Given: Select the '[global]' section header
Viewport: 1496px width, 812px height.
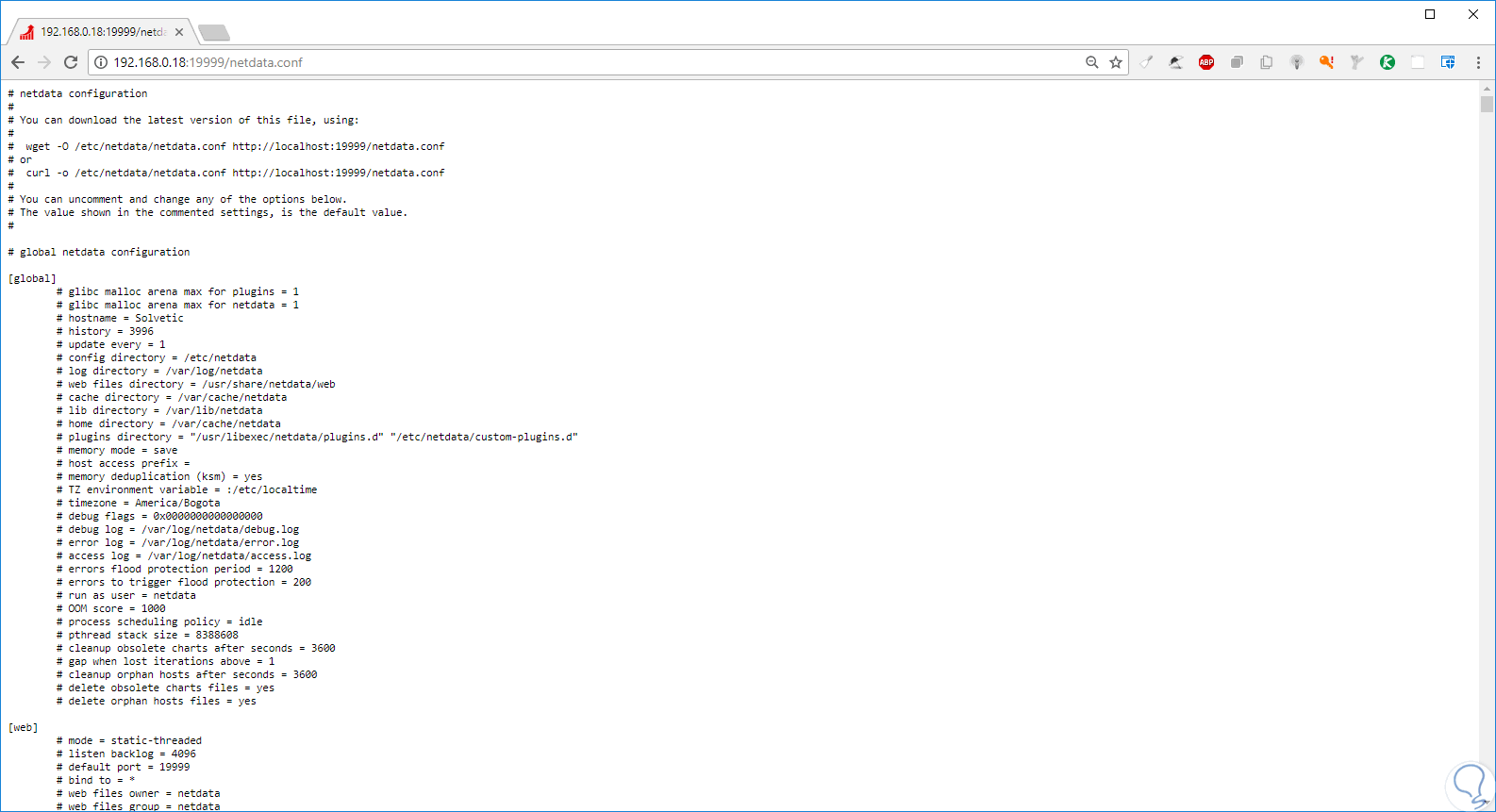Looking at the screenshot, I should pyautogui.click(x=32, y=278).
